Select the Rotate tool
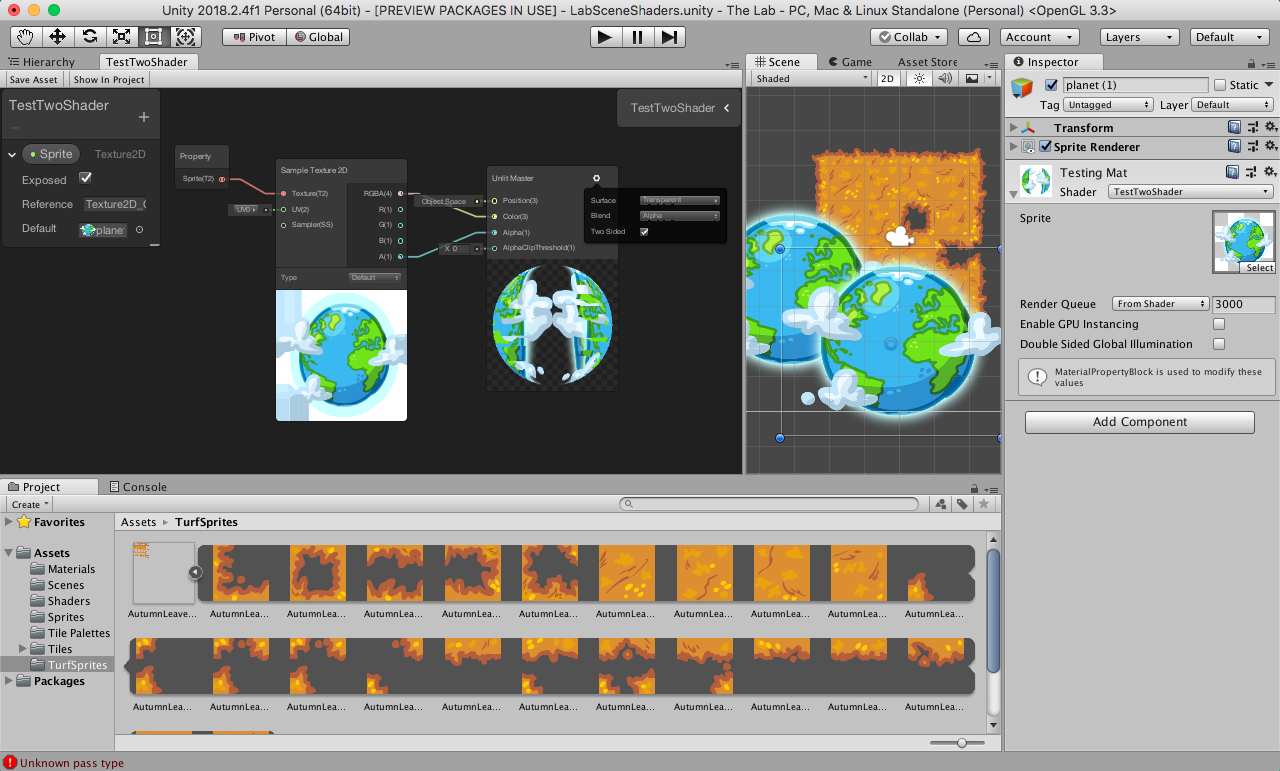The height and width of the screenshot is (771, 1280). pos(89,37)
